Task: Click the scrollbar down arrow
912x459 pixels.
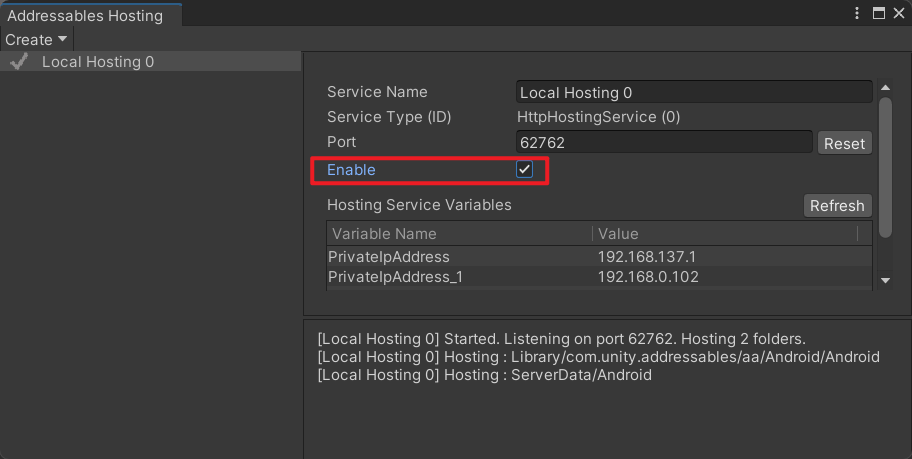Action: pyautogui.click(x=885, y=280)
